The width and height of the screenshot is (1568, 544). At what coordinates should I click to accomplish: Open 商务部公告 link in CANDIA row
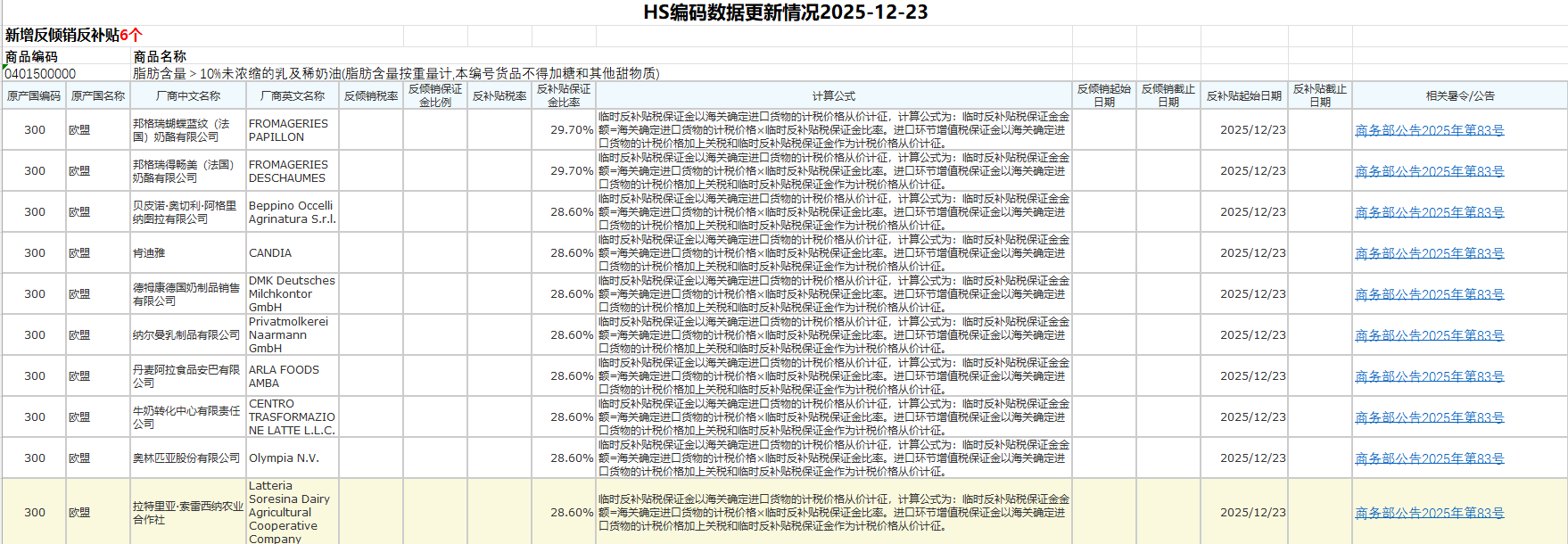tap(1429, 253)
